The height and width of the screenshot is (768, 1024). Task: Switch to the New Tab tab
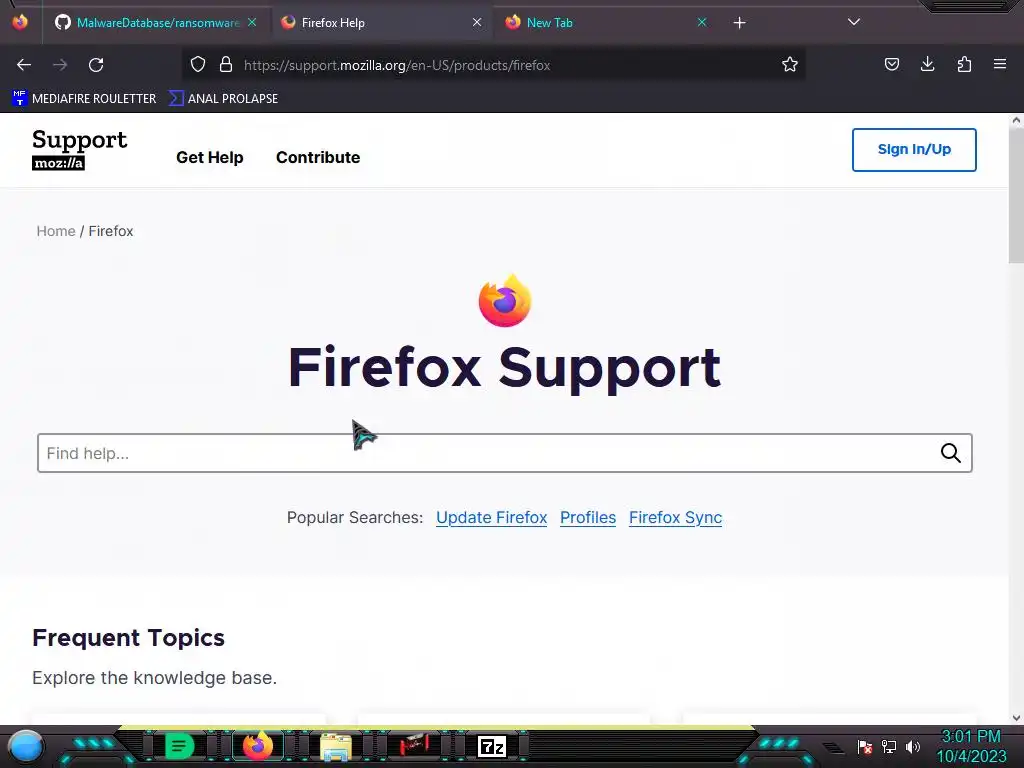pos(606,23)
